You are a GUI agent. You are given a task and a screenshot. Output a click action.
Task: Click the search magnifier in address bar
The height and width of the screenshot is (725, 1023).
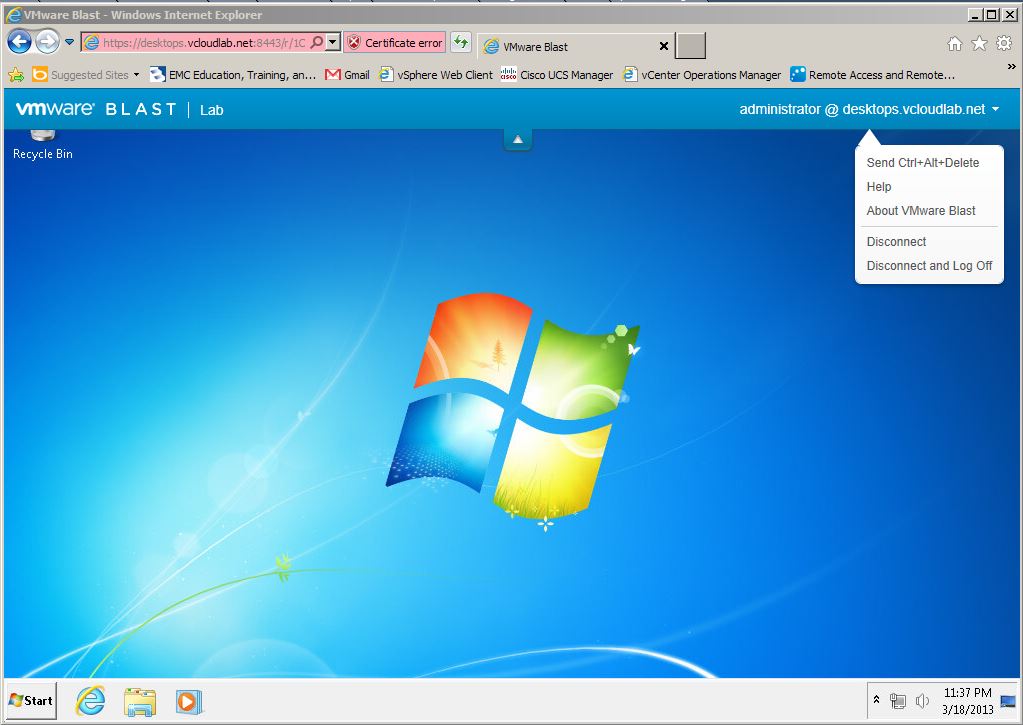click(316, 42)
